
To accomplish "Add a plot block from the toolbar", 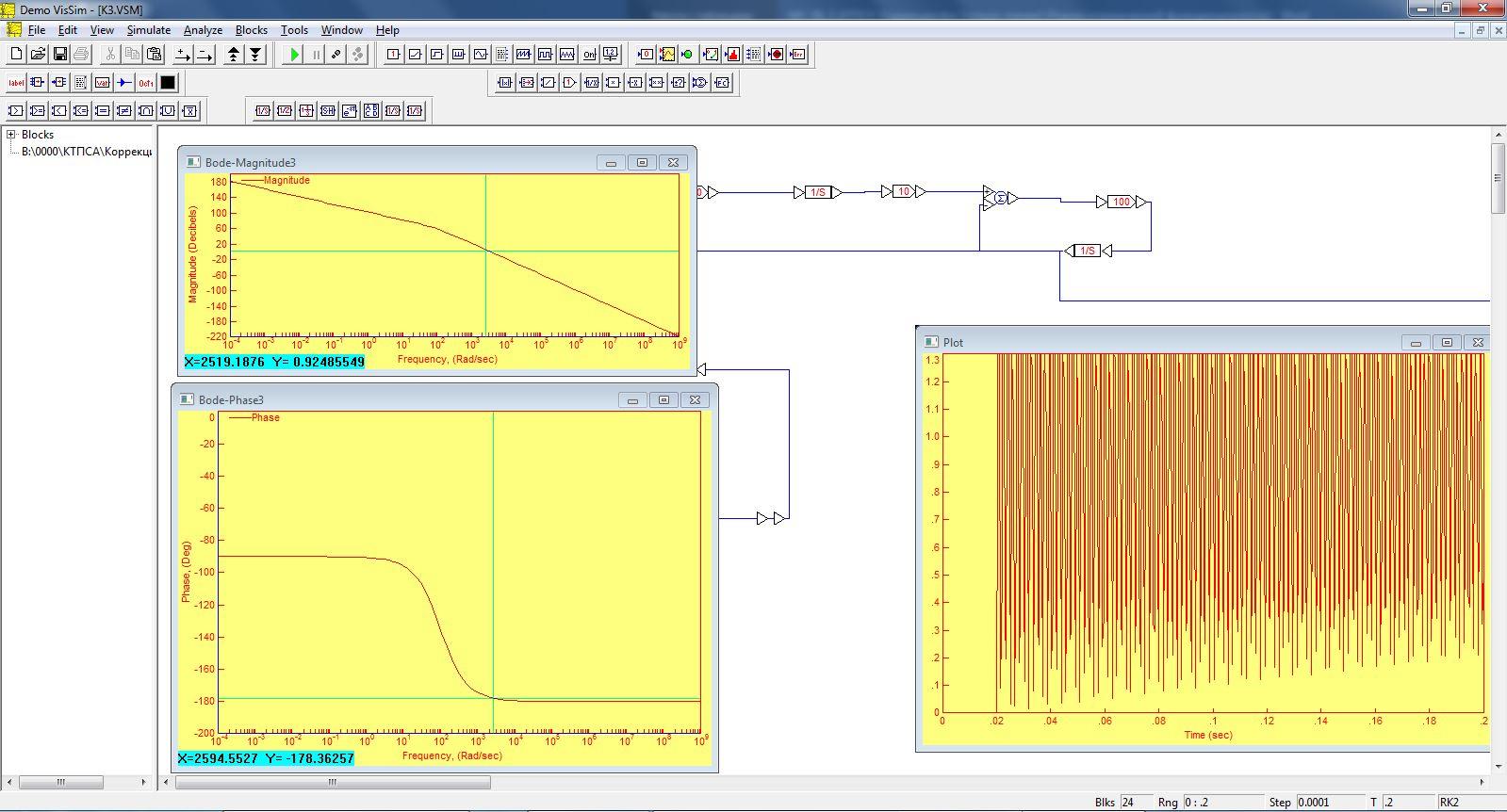I will click(x=666, y=55).
